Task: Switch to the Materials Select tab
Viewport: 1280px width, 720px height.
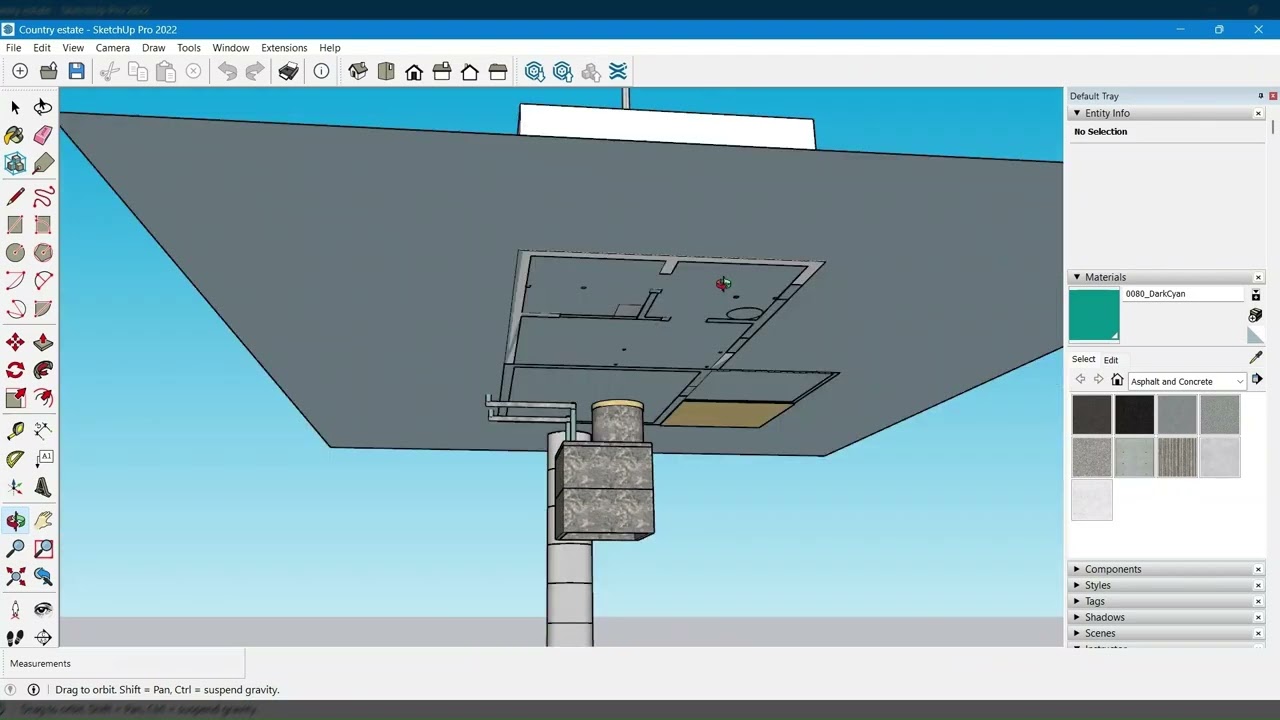Action: (1084, 359)
